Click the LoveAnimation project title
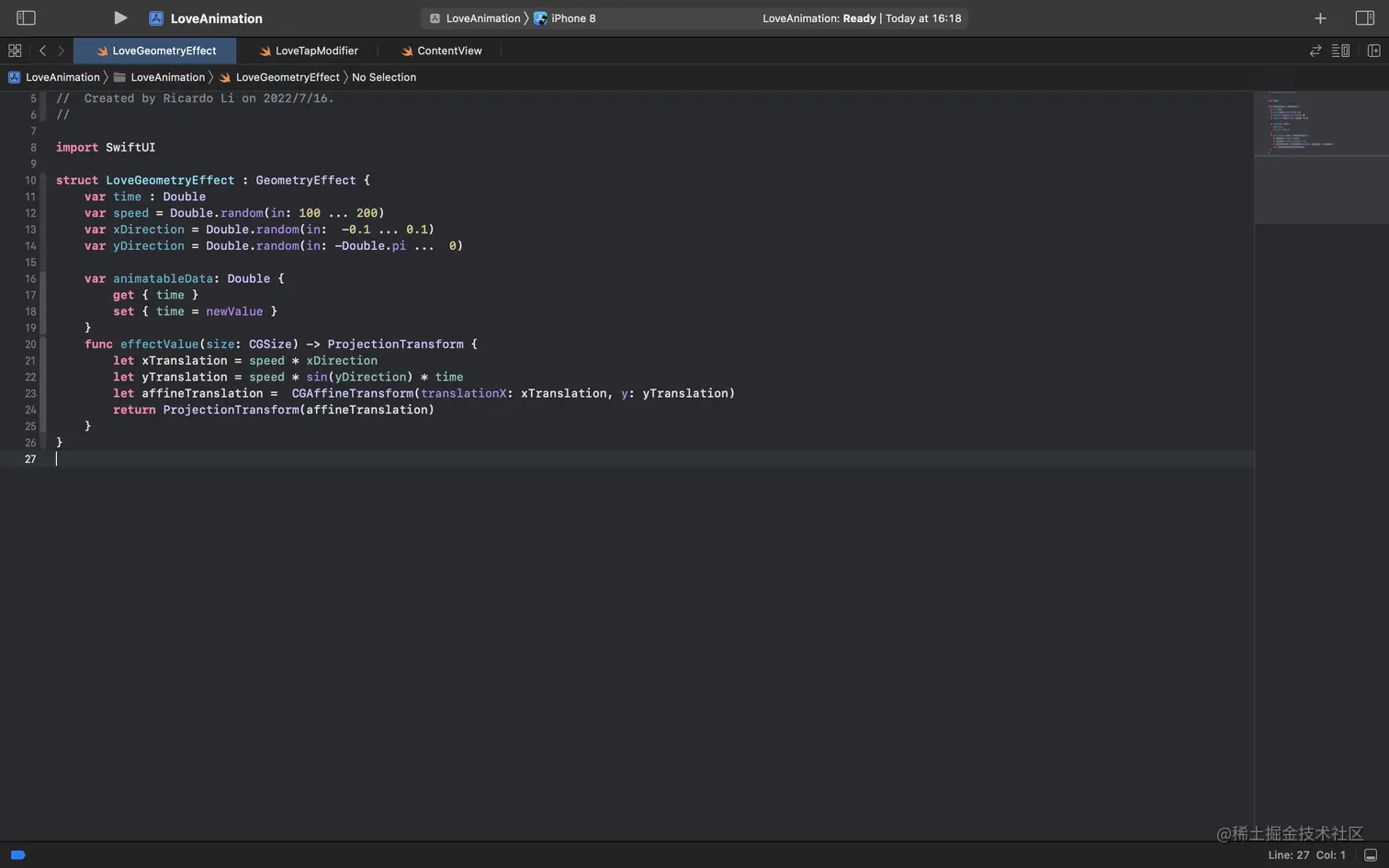This screenshot has height=868, width=1389. (x=217, y=18)
